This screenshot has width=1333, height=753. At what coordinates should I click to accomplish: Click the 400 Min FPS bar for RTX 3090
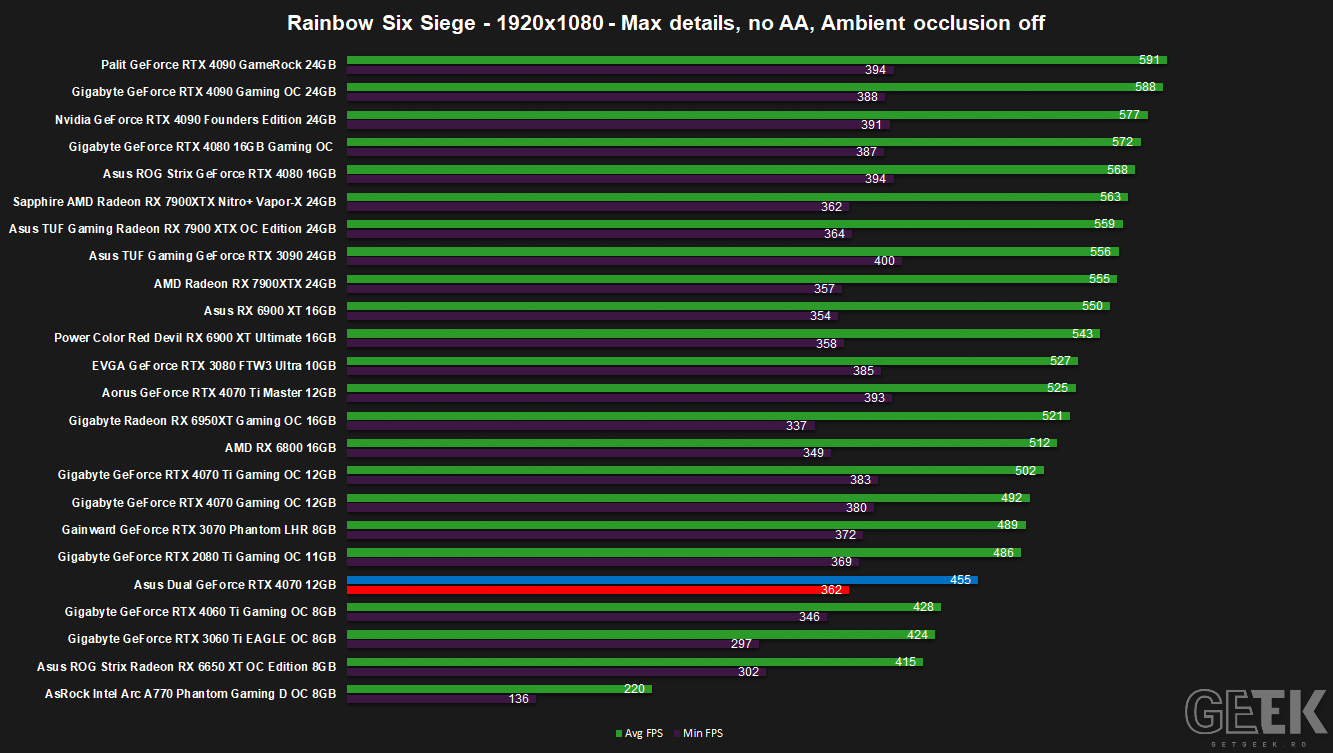(x=624, y=261)
